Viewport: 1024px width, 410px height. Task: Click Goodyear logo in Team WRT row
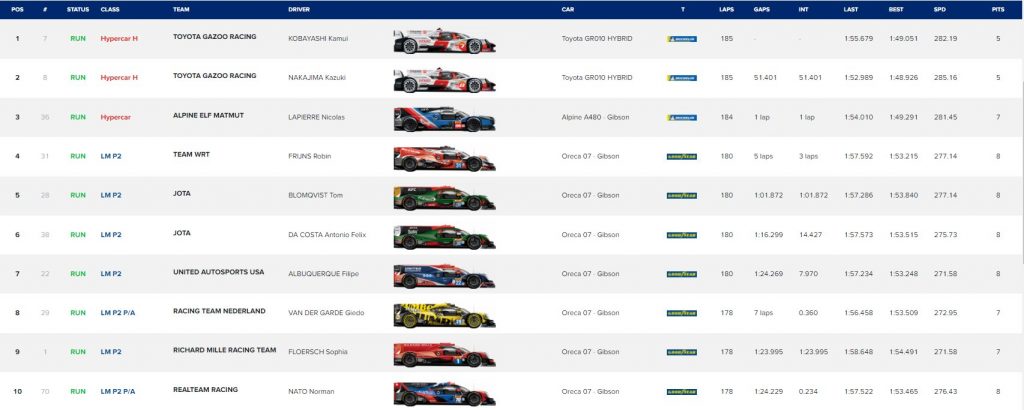pyautogui.click(x=682, y=157)
